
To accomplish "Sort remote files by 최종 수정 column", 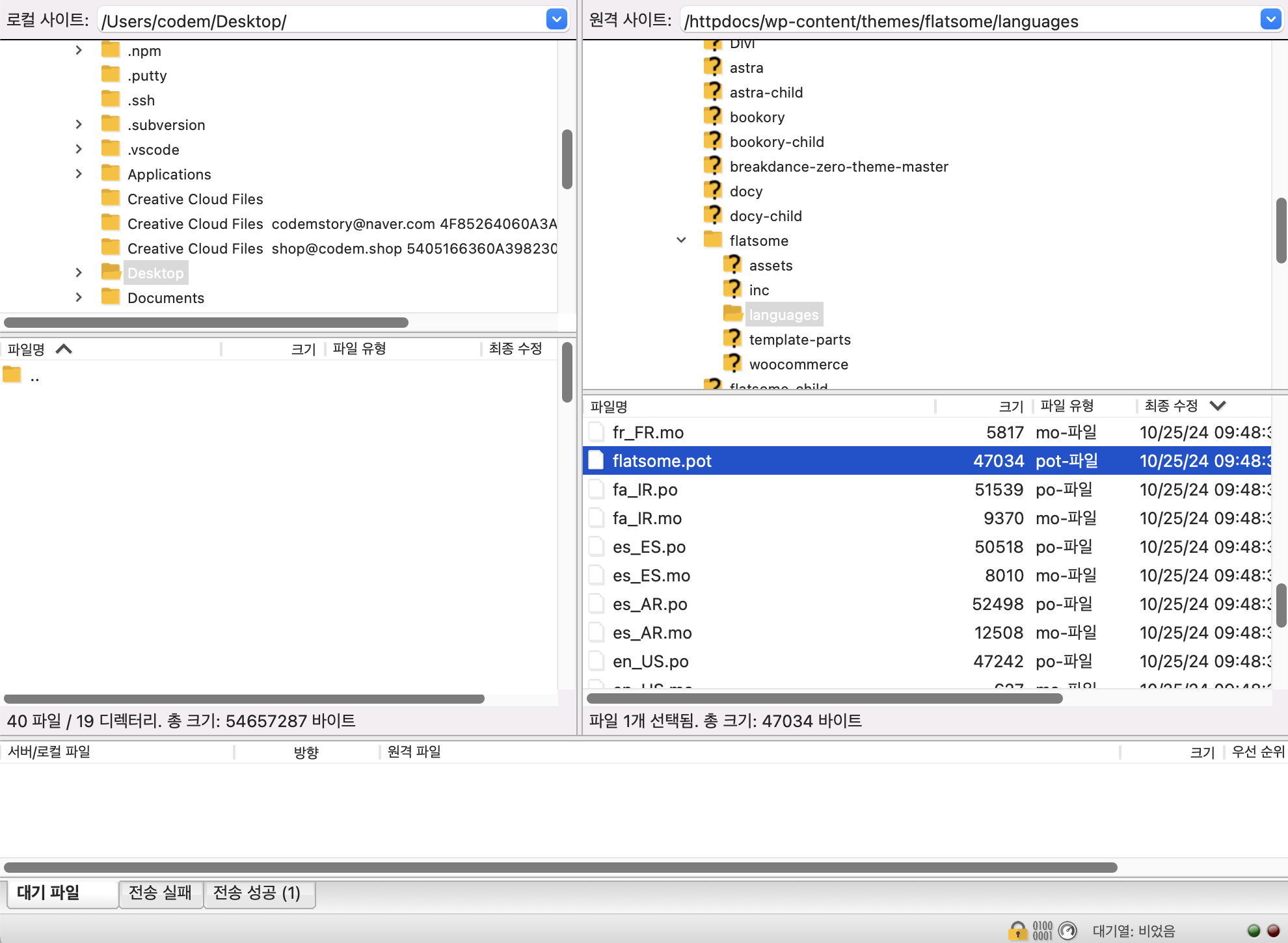I will click(1171, 406).
